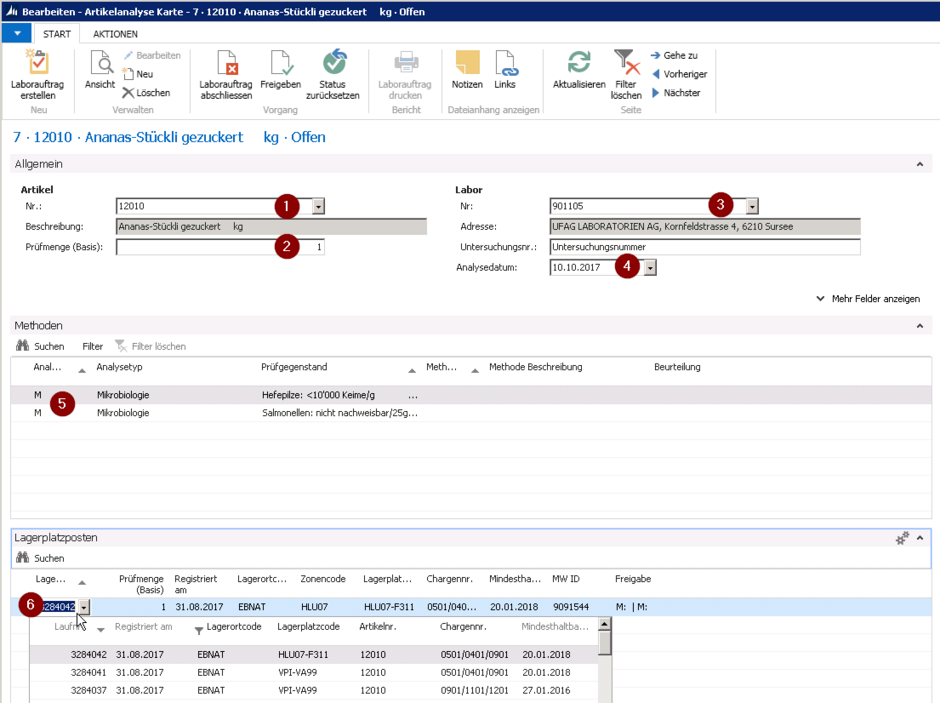The height and width of the screenshot is (703, 940).
Task: Delete record using Löschen
Action: tap(146, 92)
